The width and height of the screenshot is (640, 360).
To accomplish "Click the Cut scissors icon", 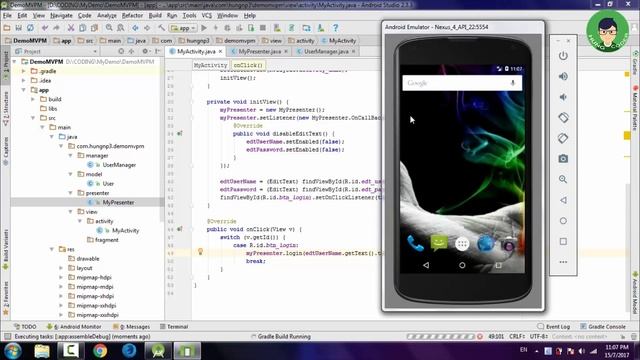I will click(x=71, y=28).
